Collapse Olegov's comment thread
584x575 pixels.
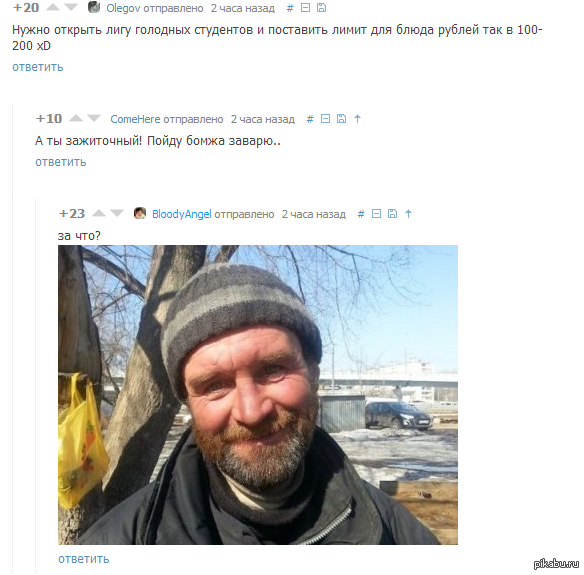[305, 8]
